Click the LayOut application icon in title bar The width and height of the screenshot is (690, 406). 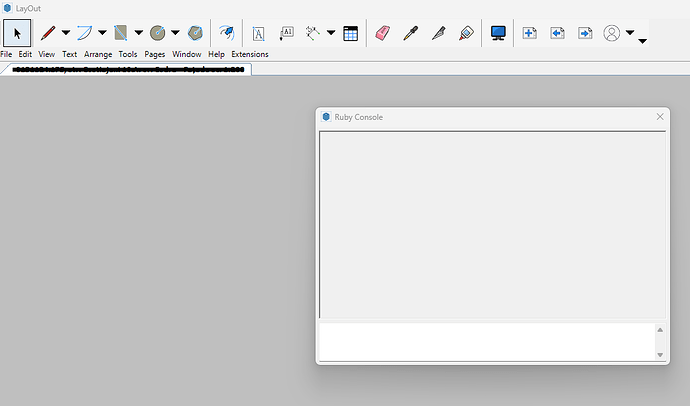(x=7, y=8)
